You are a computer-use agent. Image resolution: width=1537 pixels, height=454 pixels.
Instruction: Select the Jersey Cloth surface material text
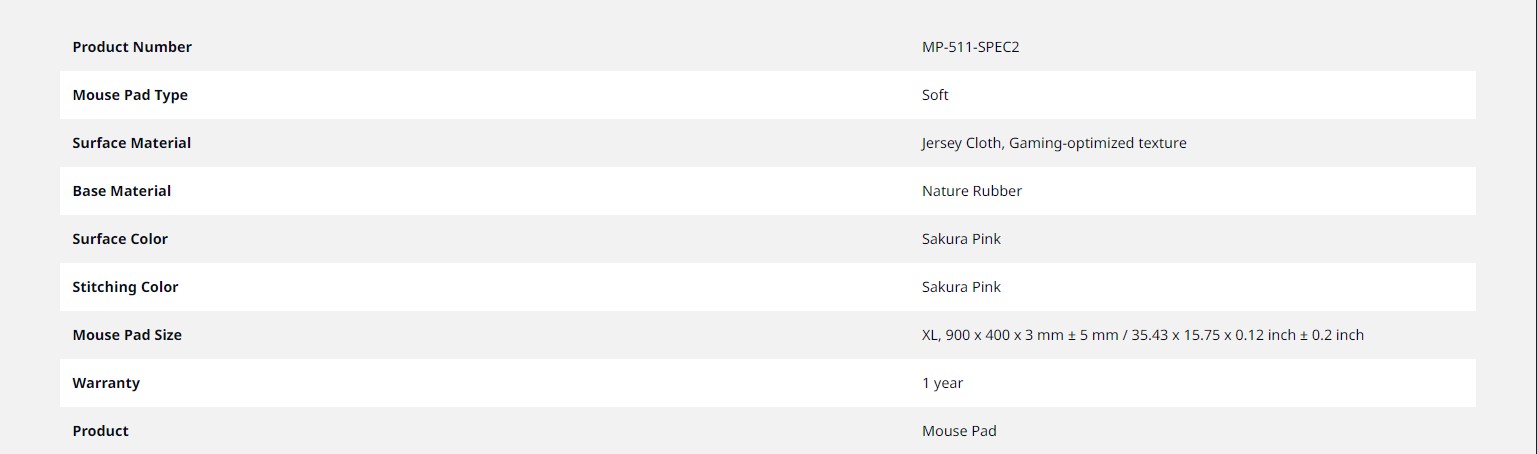coord(961,143)
